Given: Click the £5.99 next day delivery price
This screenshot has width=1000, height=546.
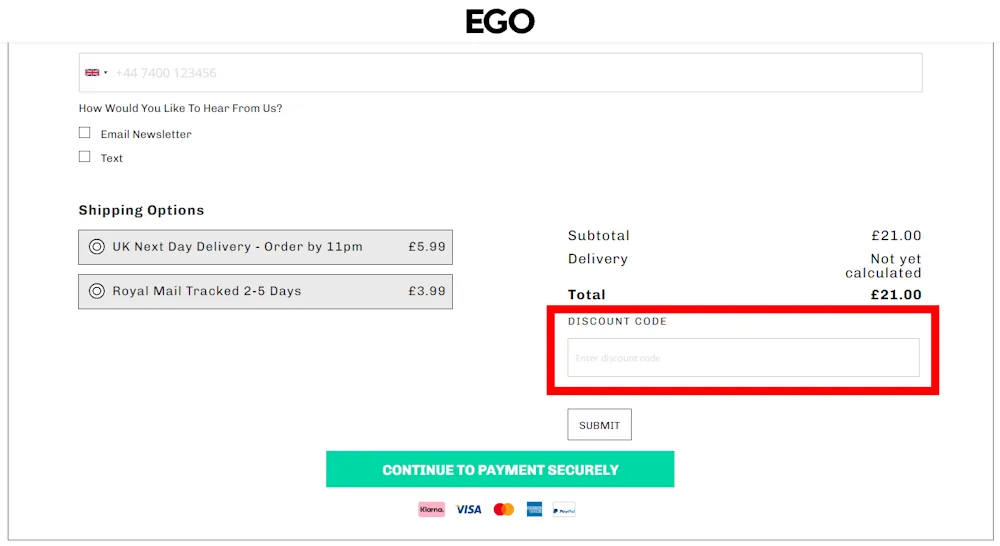Looking at the screenshot, I should pos(427,247).
